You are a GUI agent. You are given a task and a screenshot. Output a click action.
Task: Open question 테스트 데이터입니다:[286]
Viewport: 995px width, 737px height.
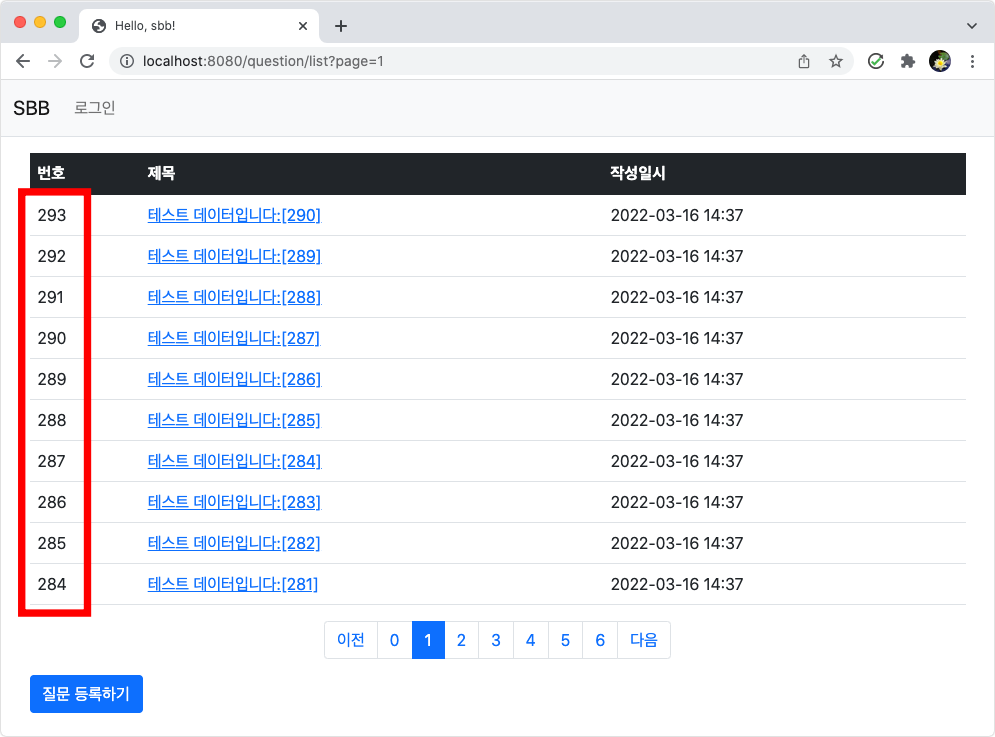234,379
